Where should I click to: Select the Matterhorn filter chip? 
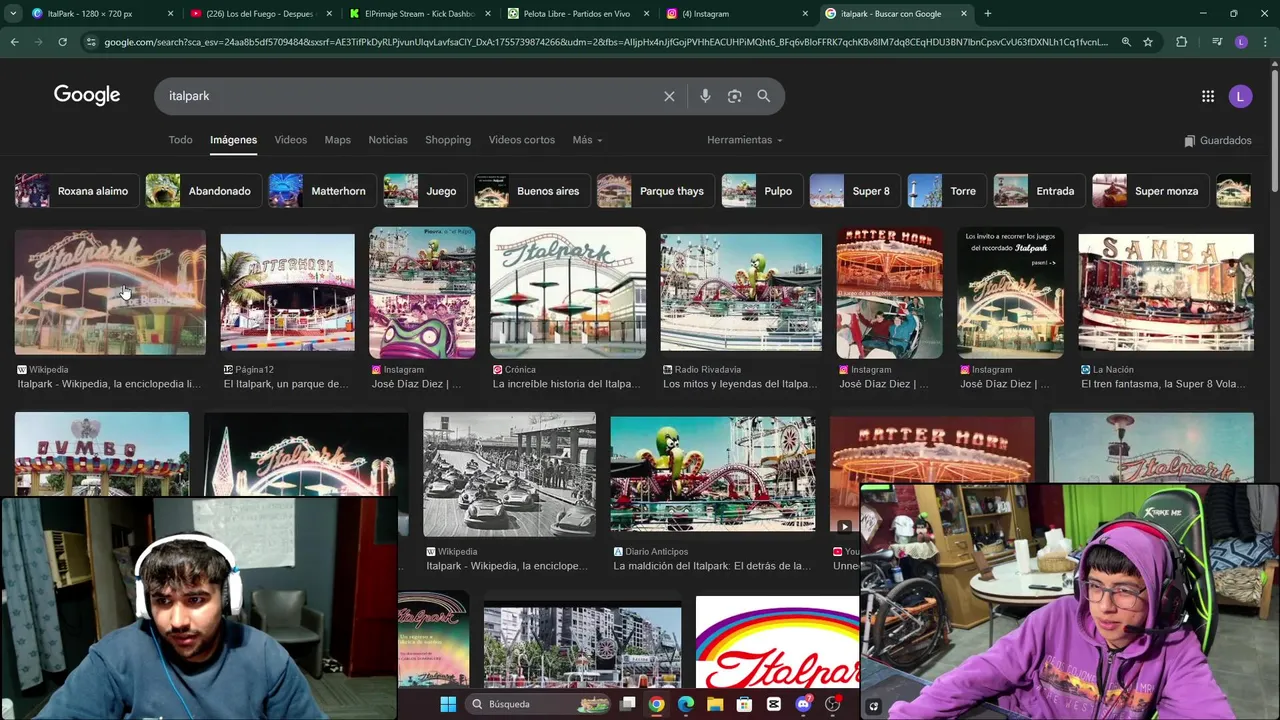[x=322, y=191]
